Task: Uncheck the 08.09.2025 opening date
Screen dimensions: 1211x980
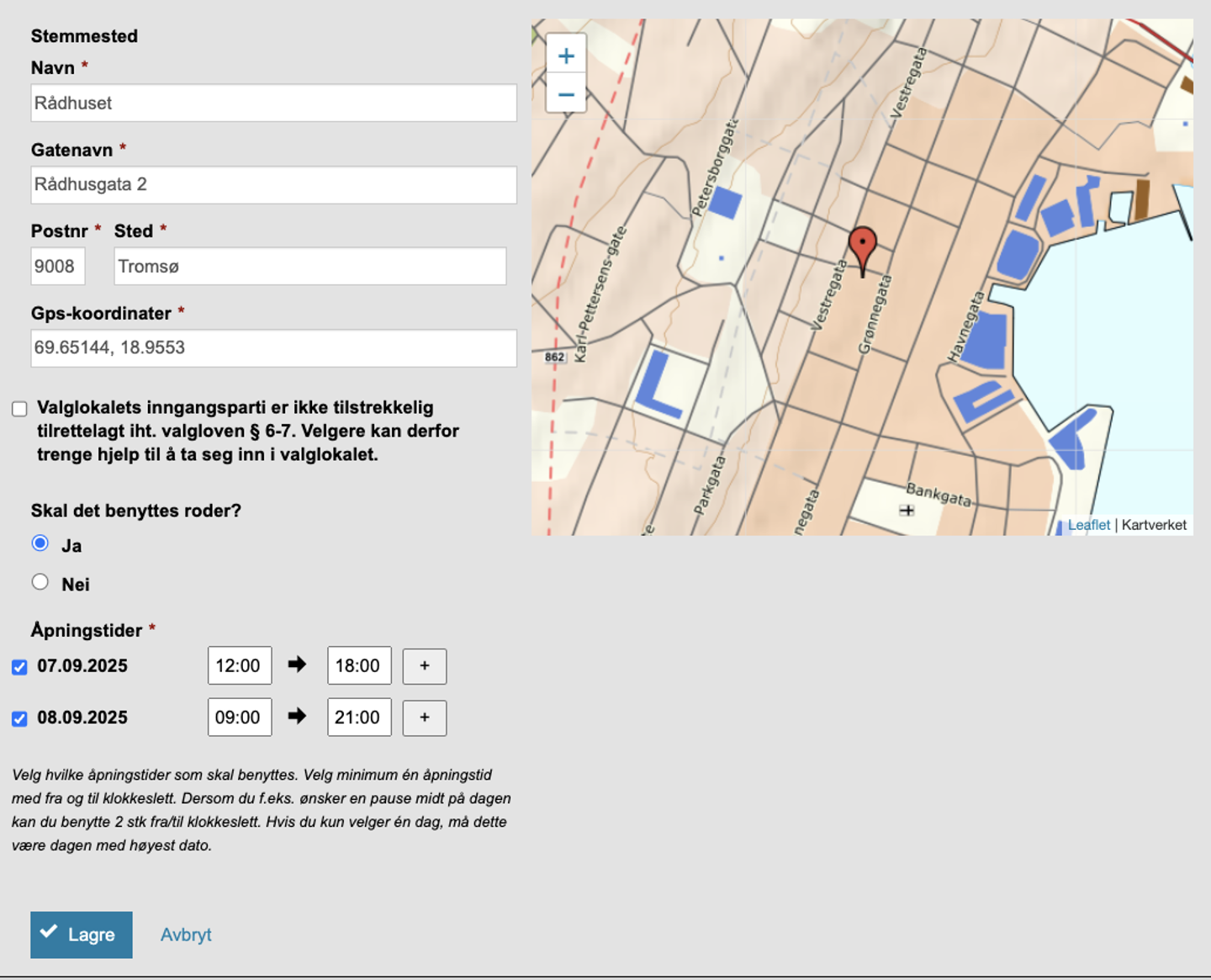Action: (x=19, y=718)
